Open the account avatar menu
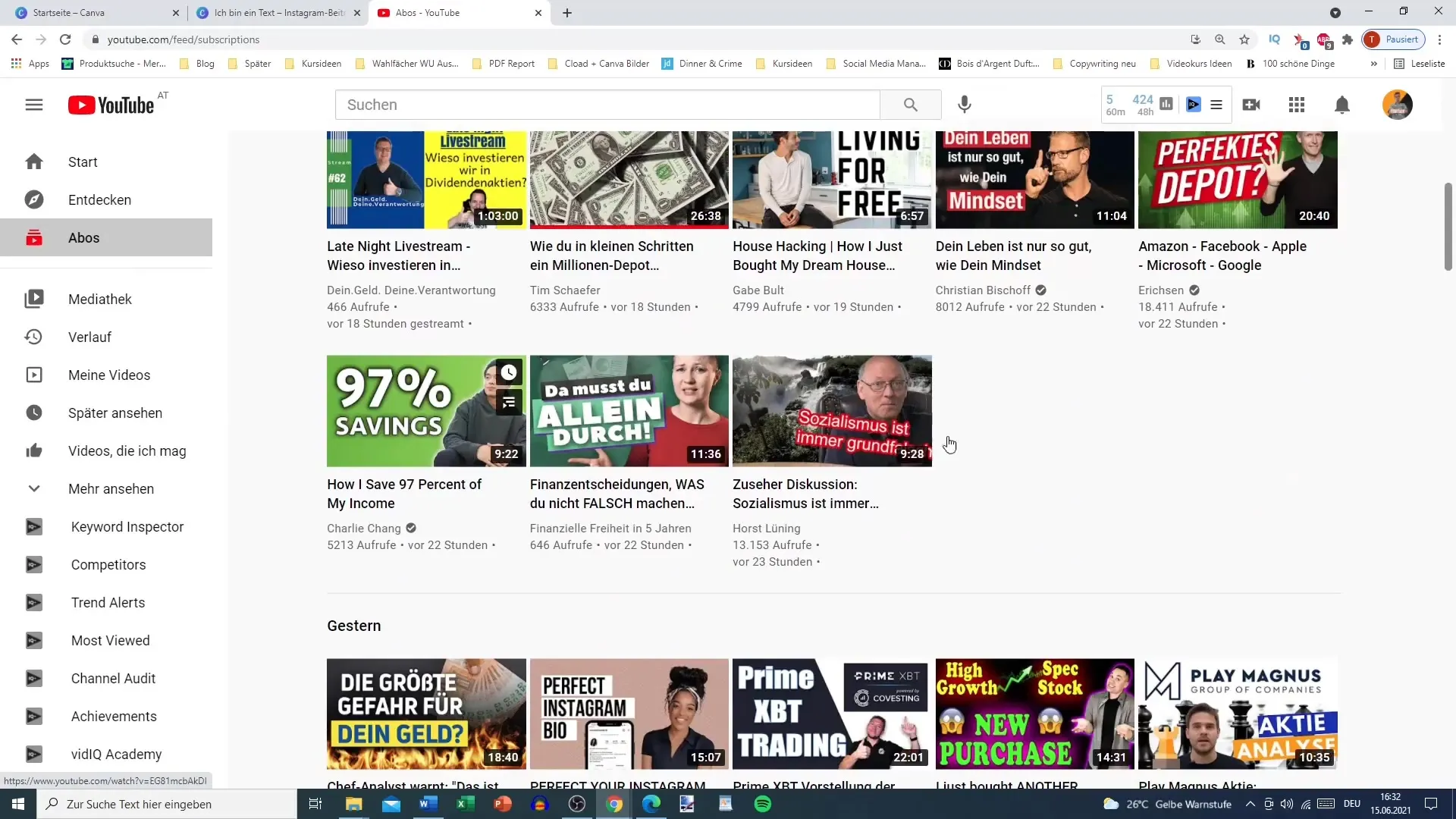 (x=1397, y=105)
